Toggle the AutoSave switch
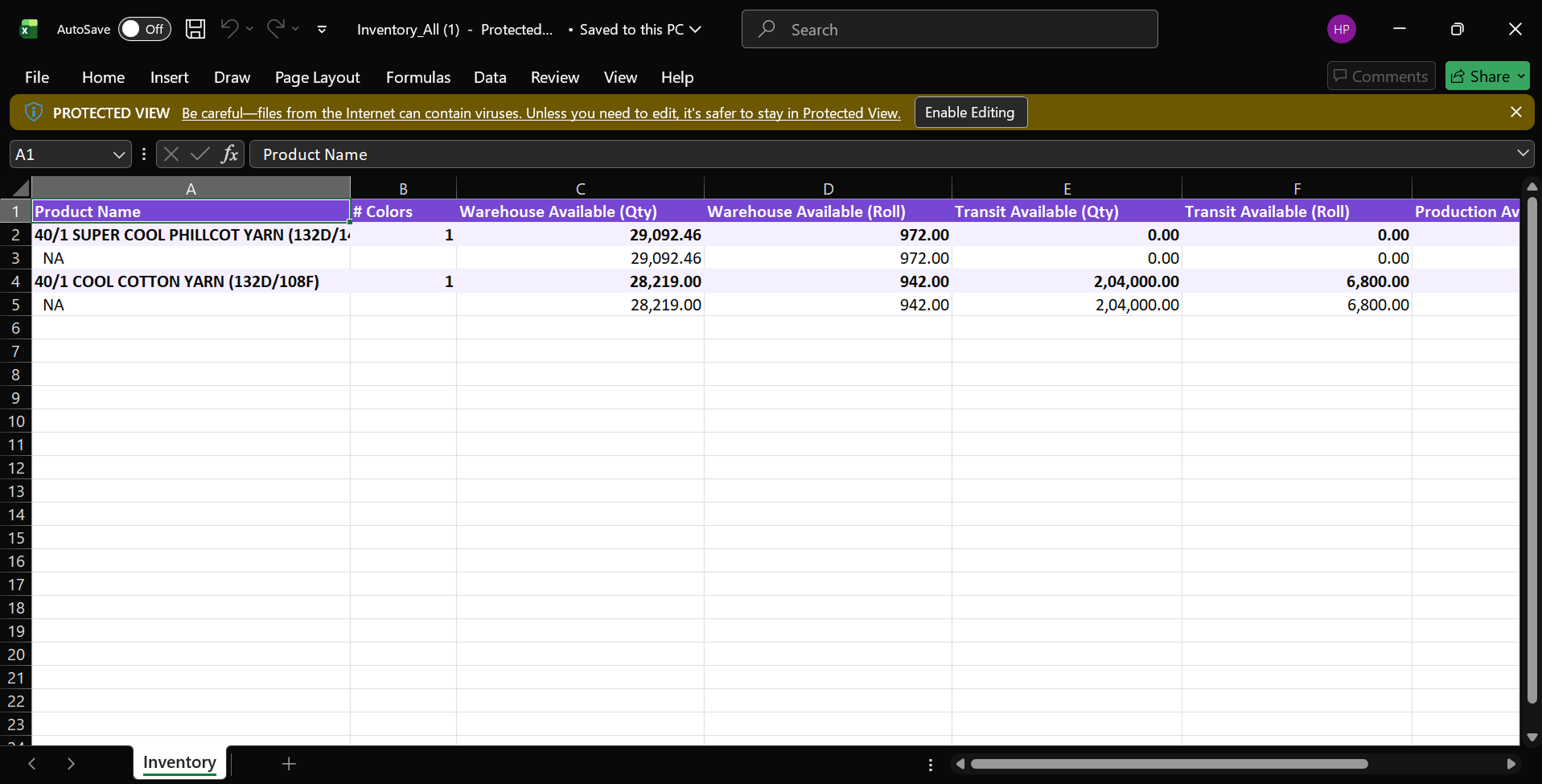Image resolution: width=1542 pixels, height=784 pixels. click(x=145, y=29)
